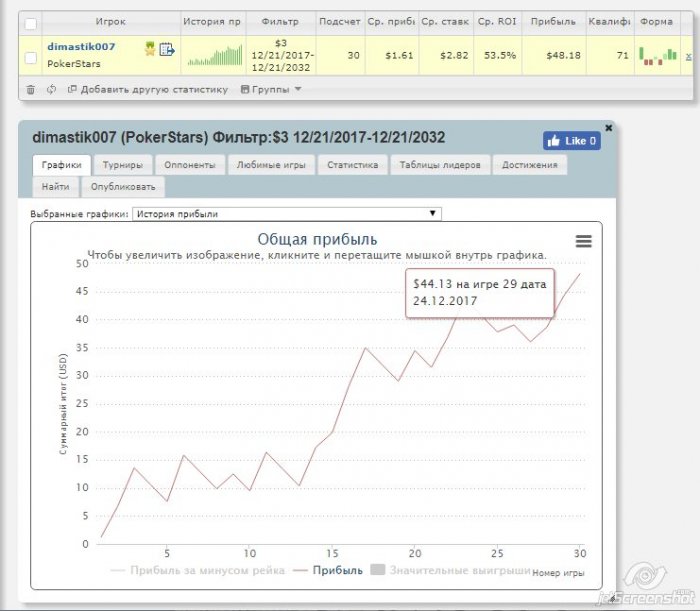Expand the Группы dropdown

pos(271,89)
